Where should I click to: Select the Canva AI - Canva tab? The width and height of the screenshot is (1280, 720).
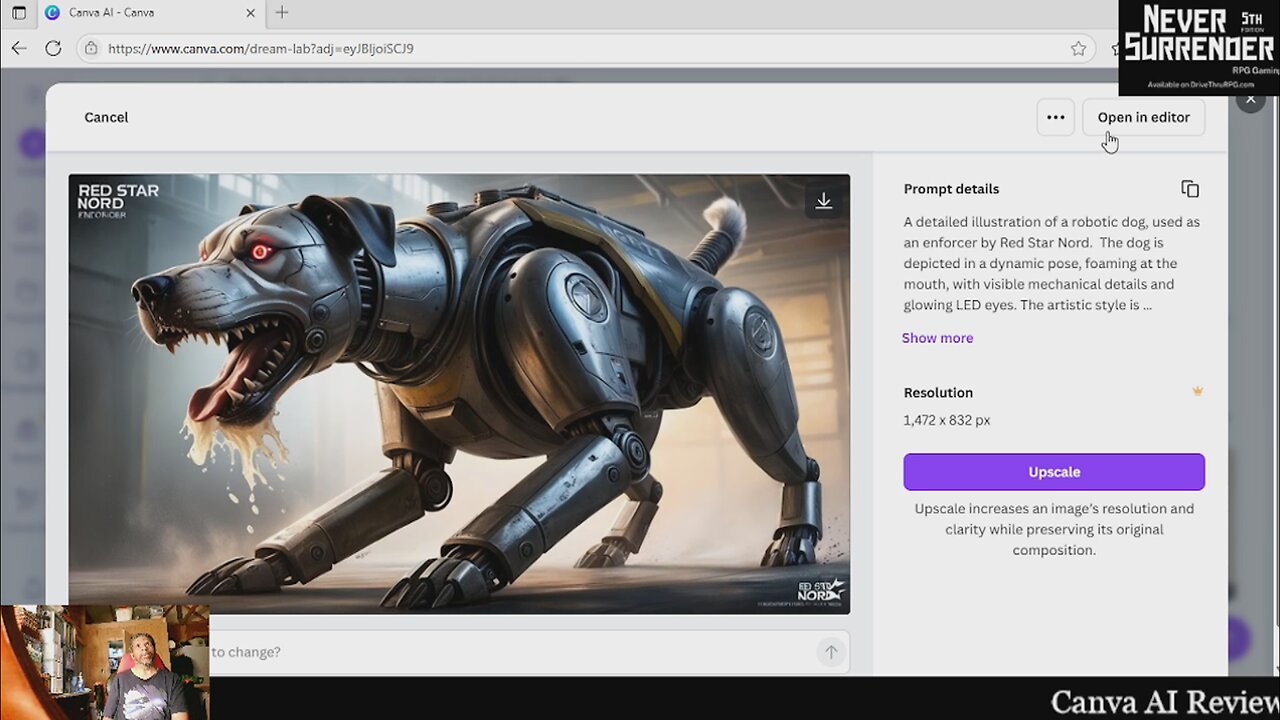(150, 13)
